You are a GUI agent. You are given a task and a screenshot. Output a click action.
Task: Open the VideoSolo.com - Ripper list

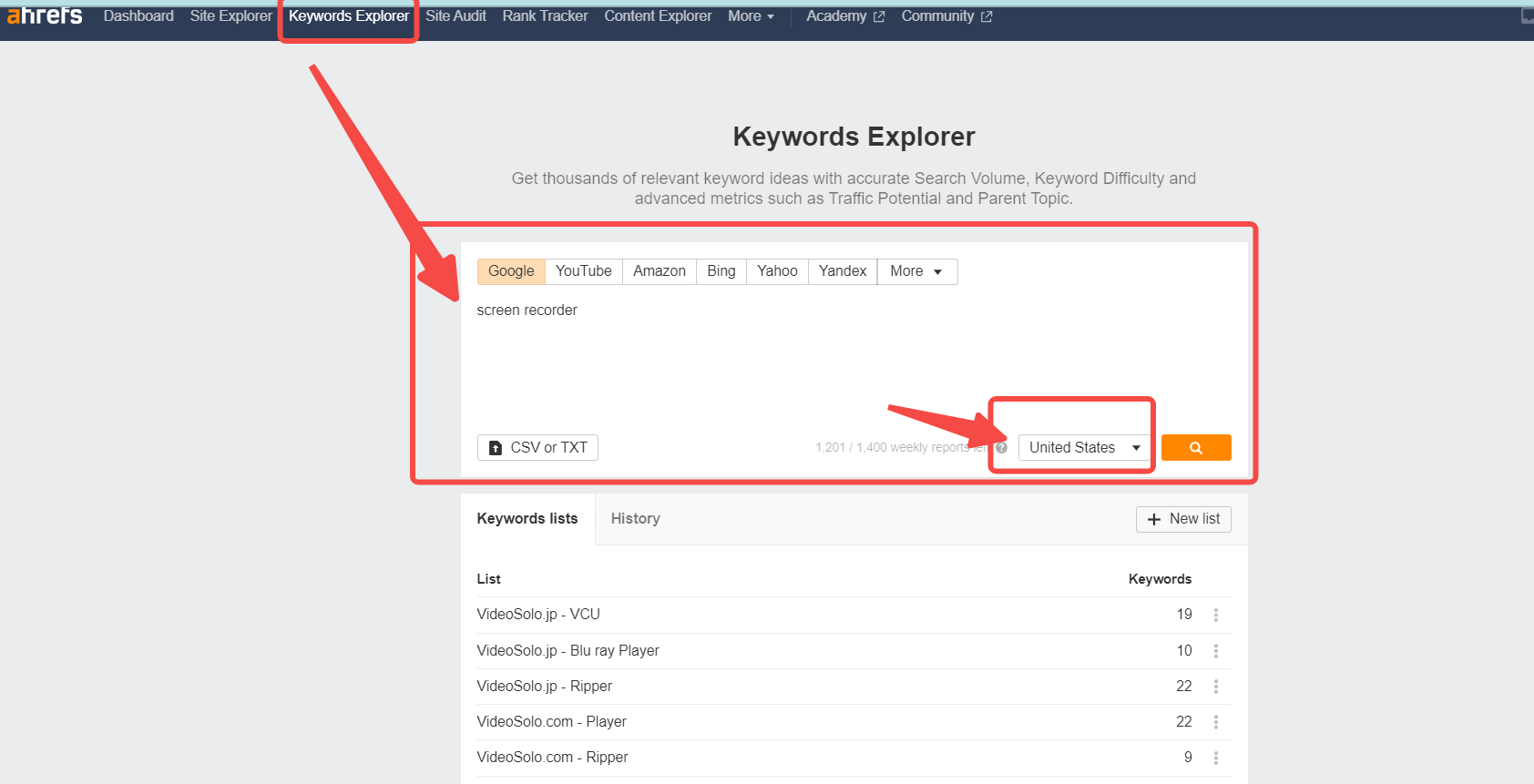pos(553,758)
